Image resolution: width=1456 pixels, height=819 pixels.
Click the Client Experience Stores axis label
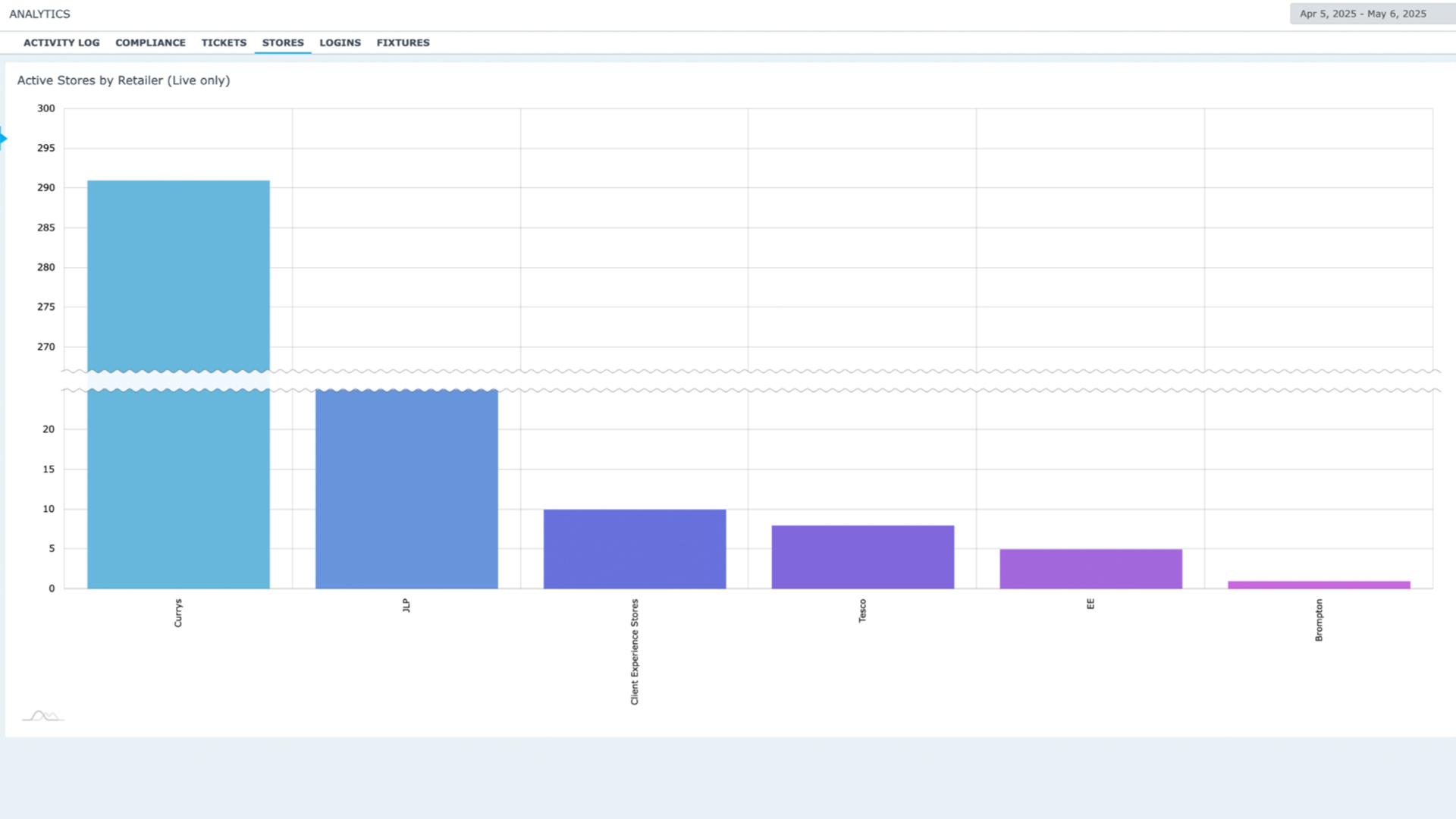tap(635, 651)
